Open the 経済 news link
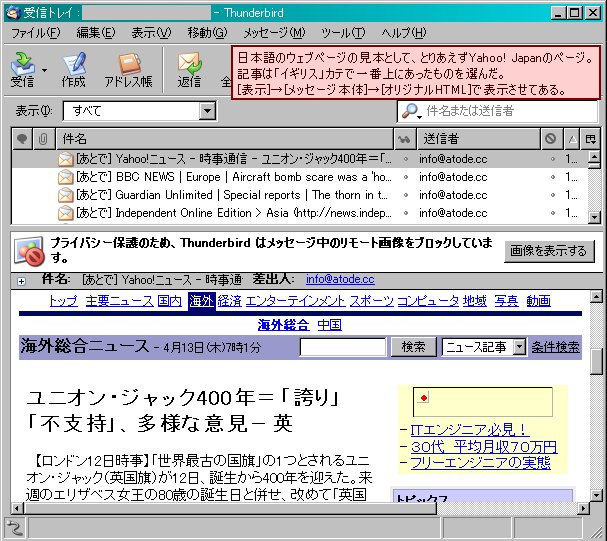This screenshot has width=607, height=541. coord(230,301)
